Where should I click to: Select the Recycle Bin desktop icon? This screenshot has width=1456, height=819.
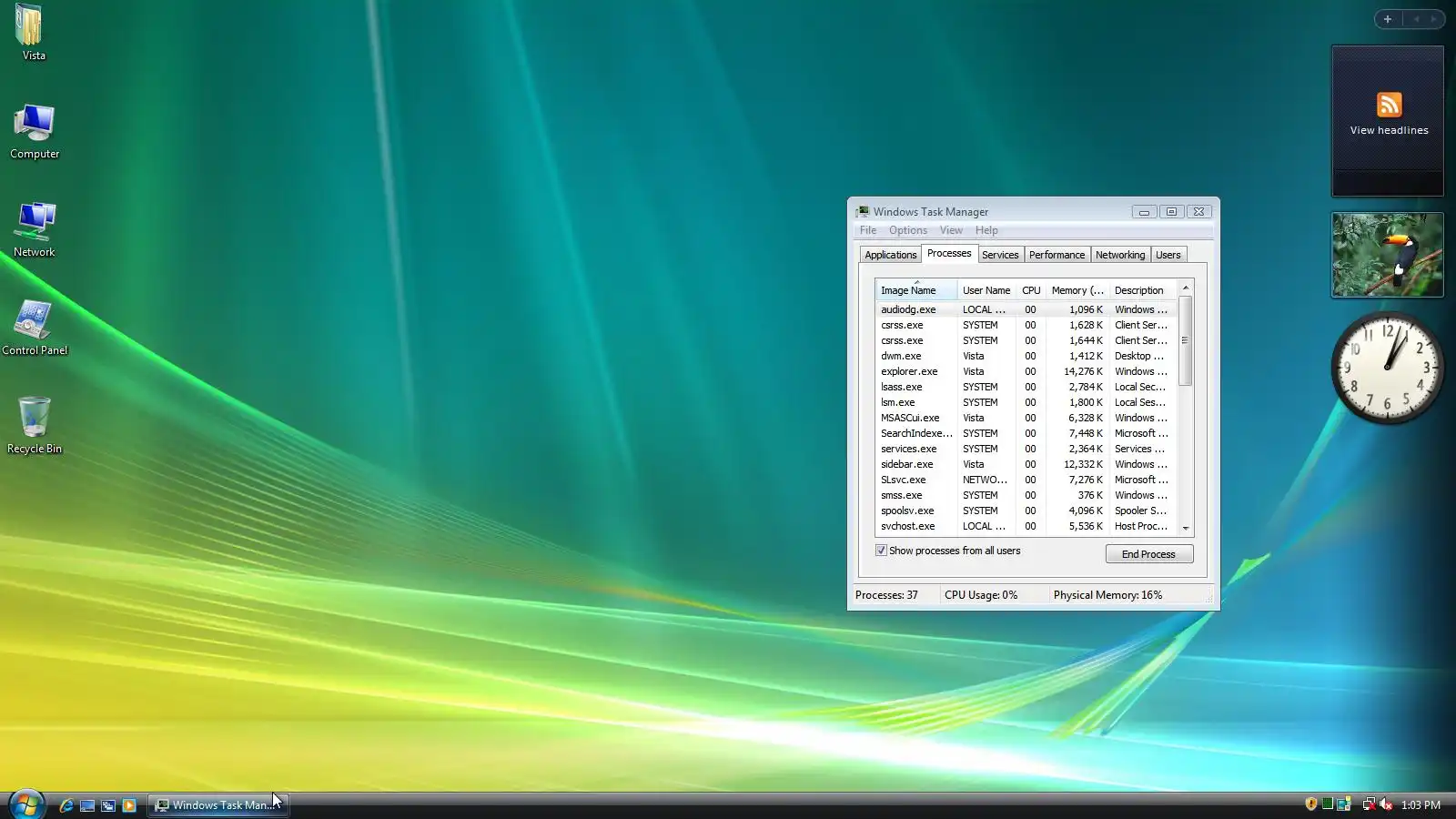(x=35, y=426)
